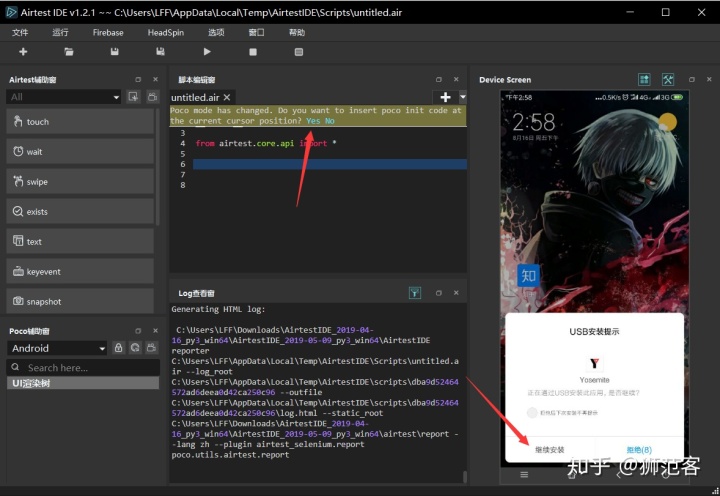
Task: Add a new script tab with plus
Action: 445,97
